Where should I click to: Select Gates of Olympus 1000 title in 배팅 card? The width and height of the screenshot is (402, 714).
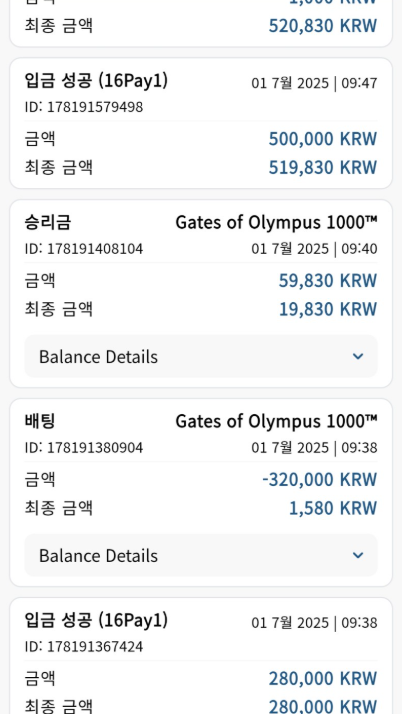tap(276, 422)
